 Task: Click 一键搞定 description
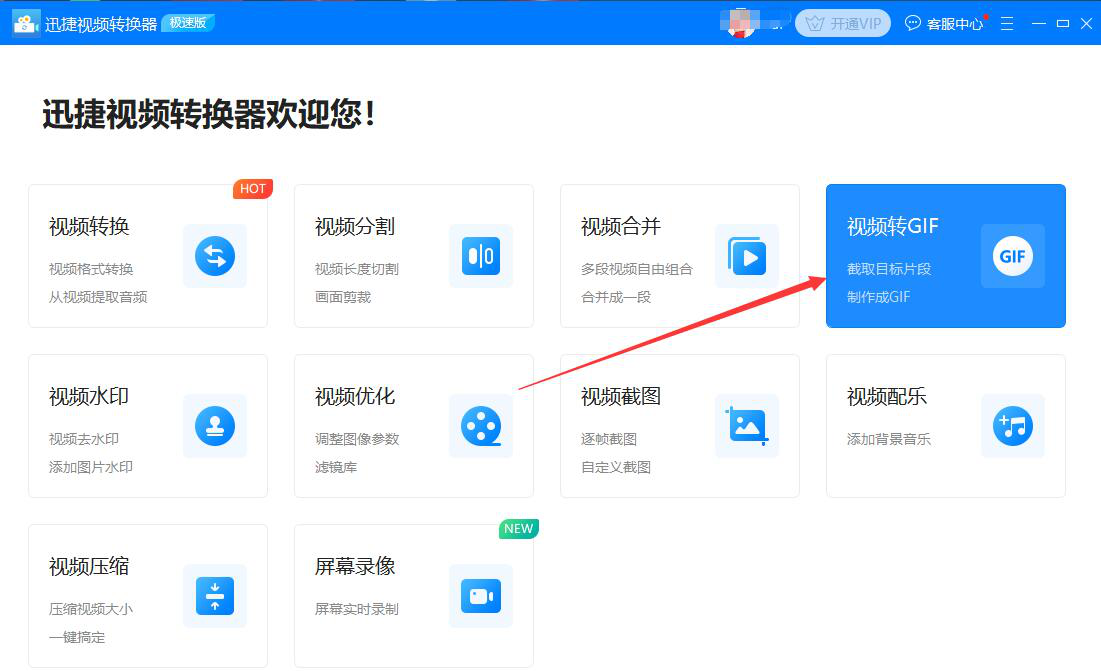(77, 637)
